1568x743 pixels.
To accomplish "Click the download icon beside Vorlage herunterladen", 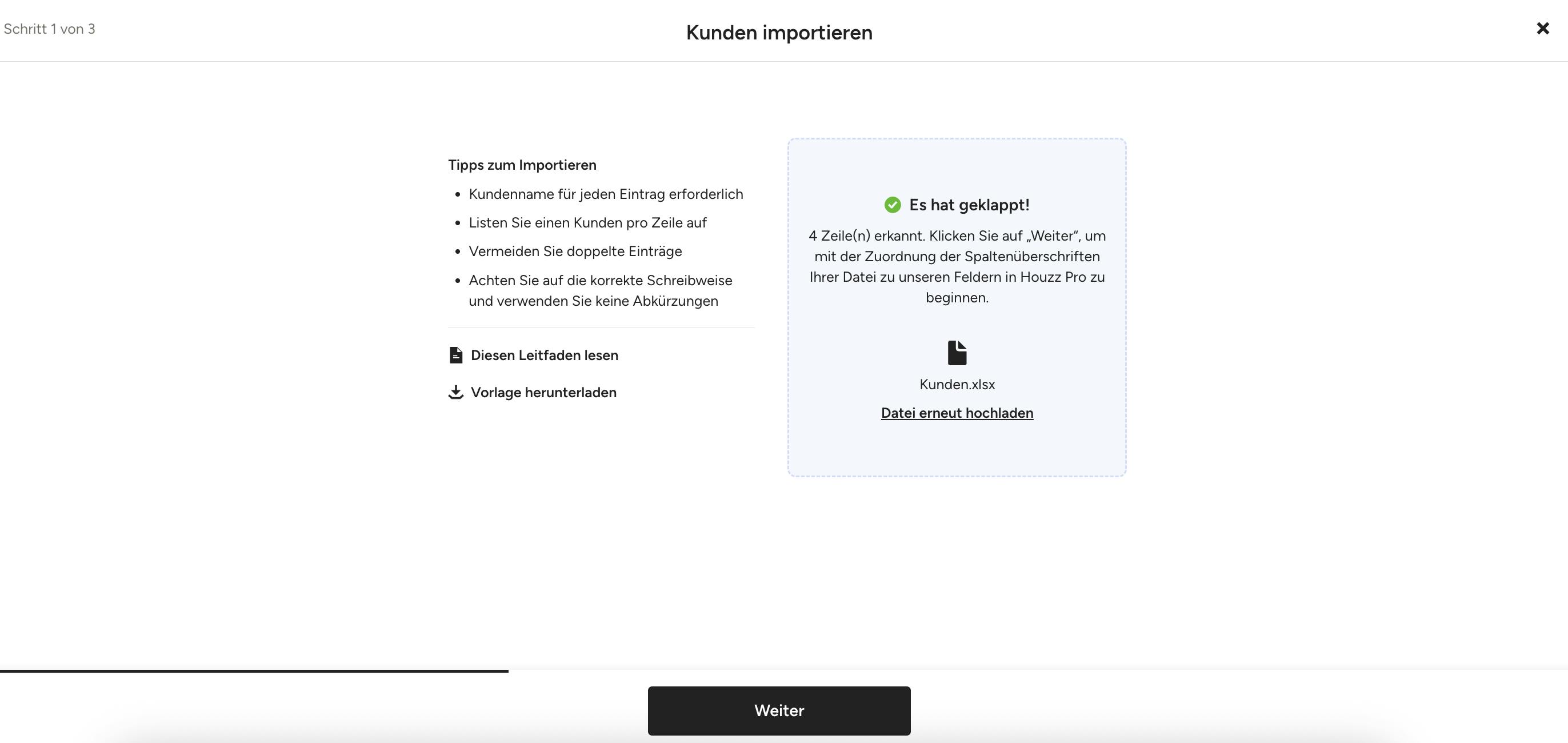I will pyautogui.click(x=455, y=392).
